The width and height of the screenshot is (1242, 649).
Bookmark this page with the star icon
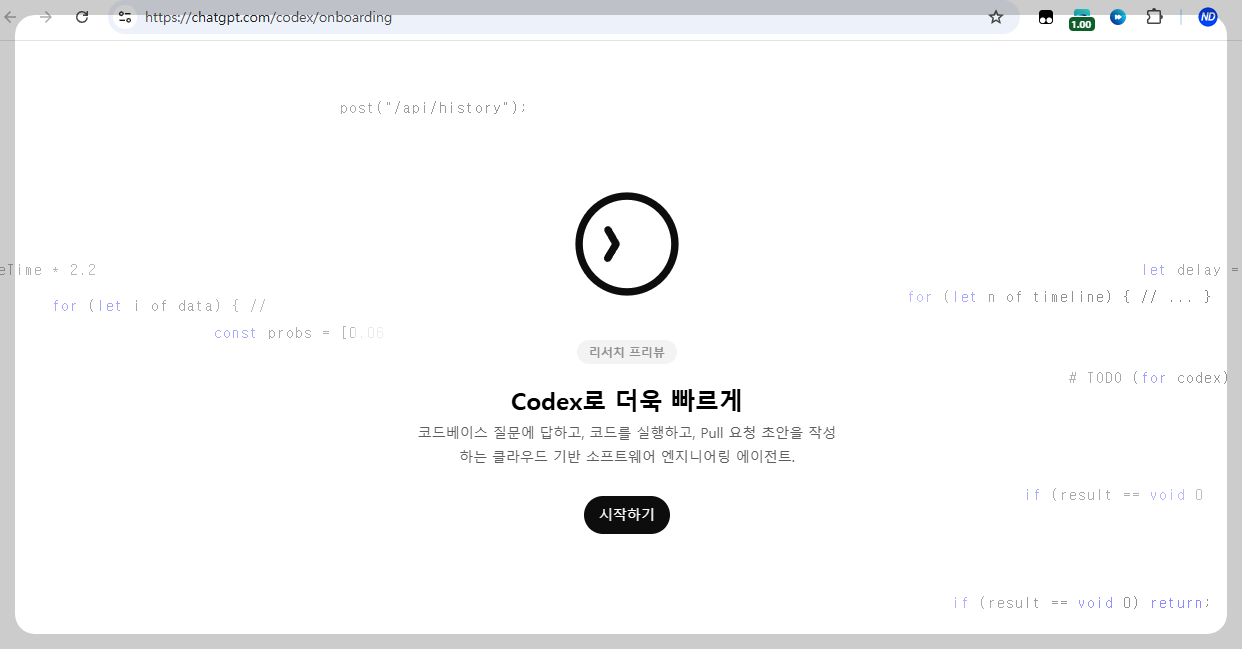click(996, 17)
